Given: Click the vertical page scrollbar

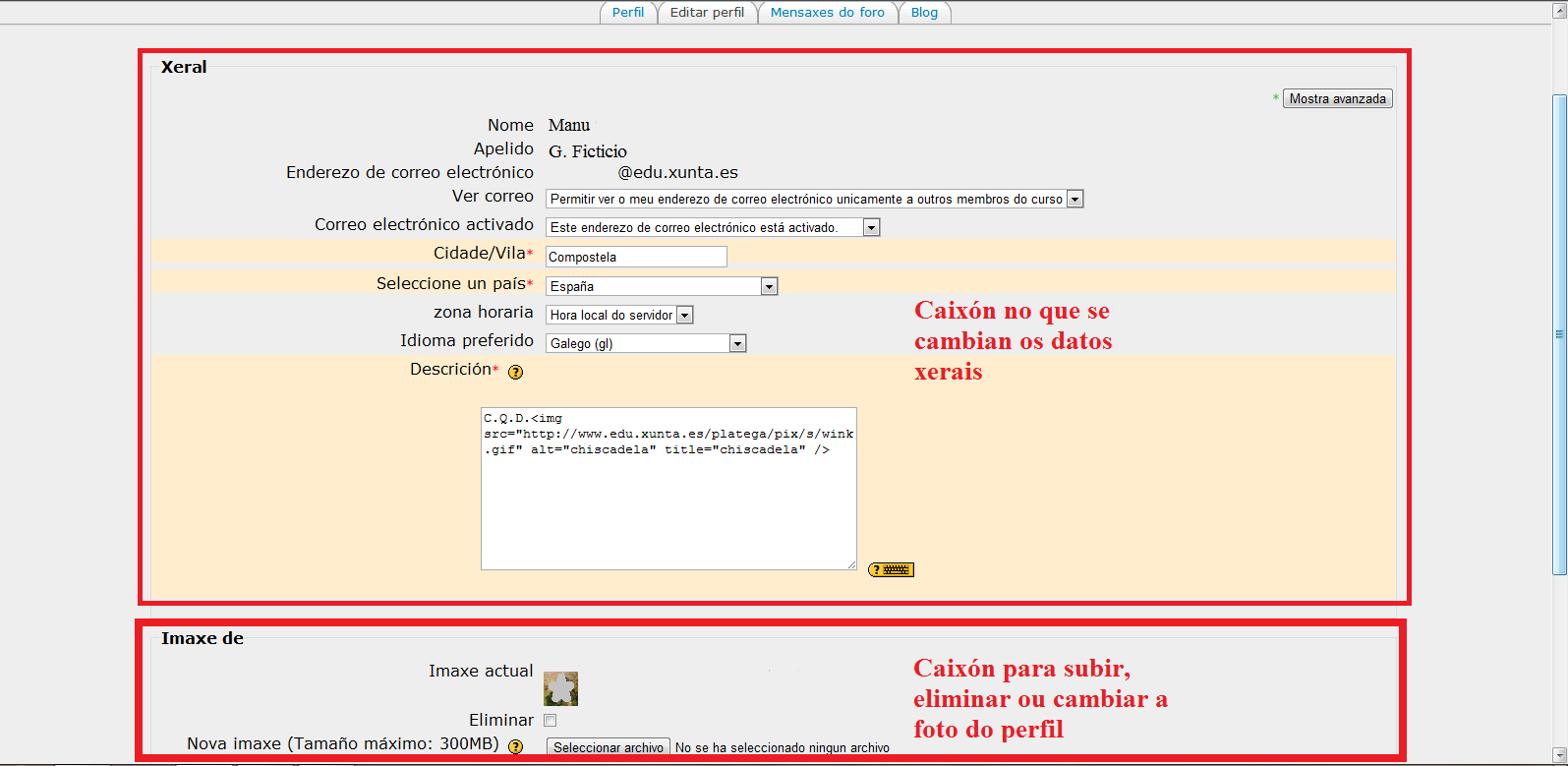Looking at the screenshot, I should click(x=1559, y=334).
